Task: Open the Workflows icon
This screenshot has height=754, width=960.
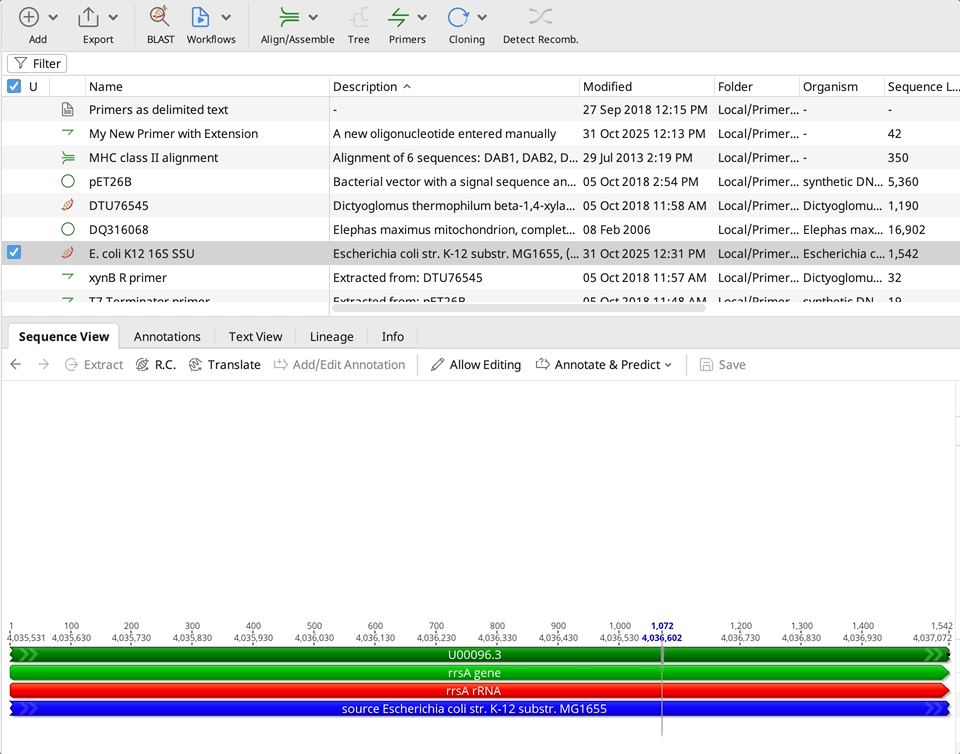Action: (x=200, y=17)
